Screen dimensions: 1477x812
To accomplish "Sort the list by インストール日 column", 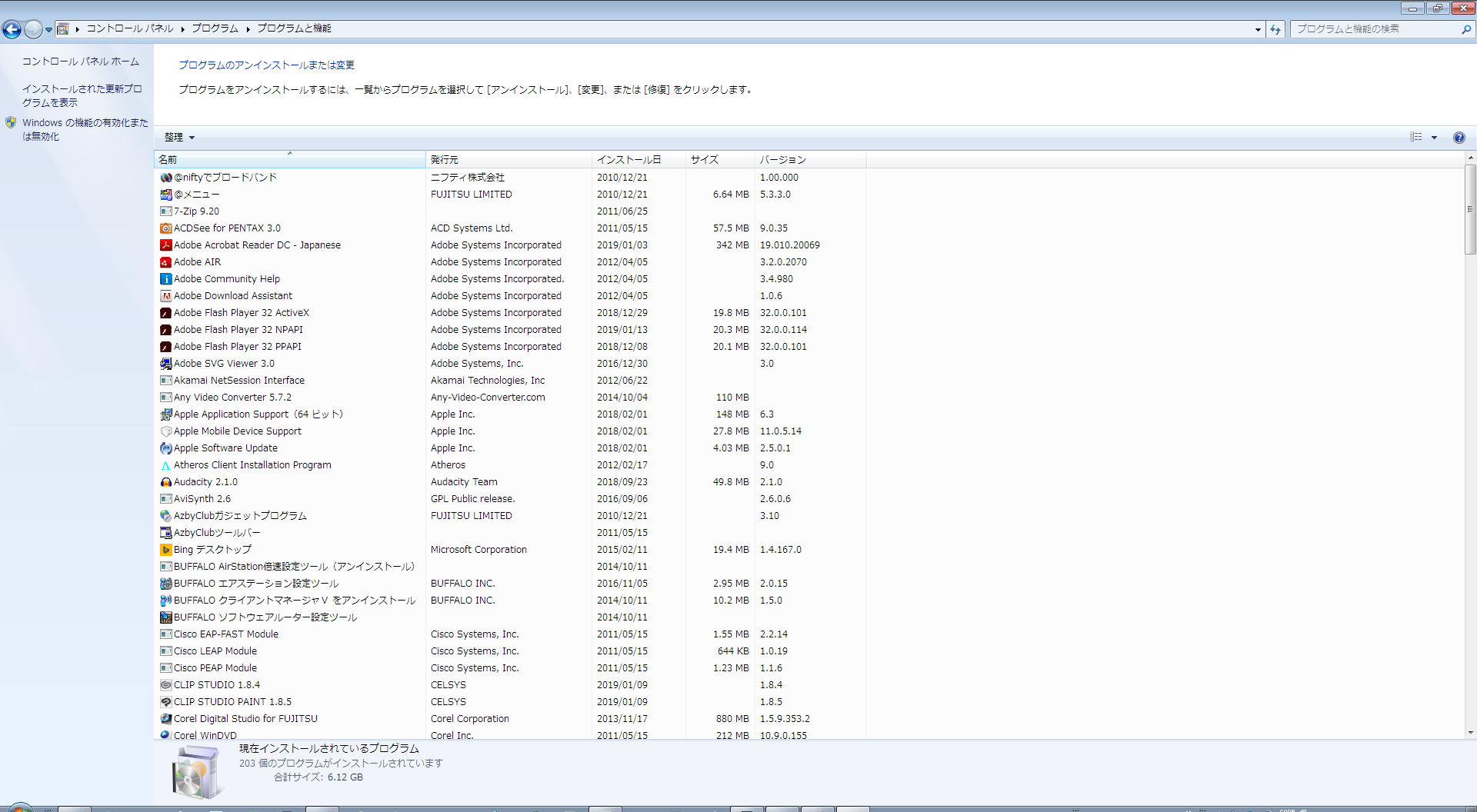I will pos(638,160).
